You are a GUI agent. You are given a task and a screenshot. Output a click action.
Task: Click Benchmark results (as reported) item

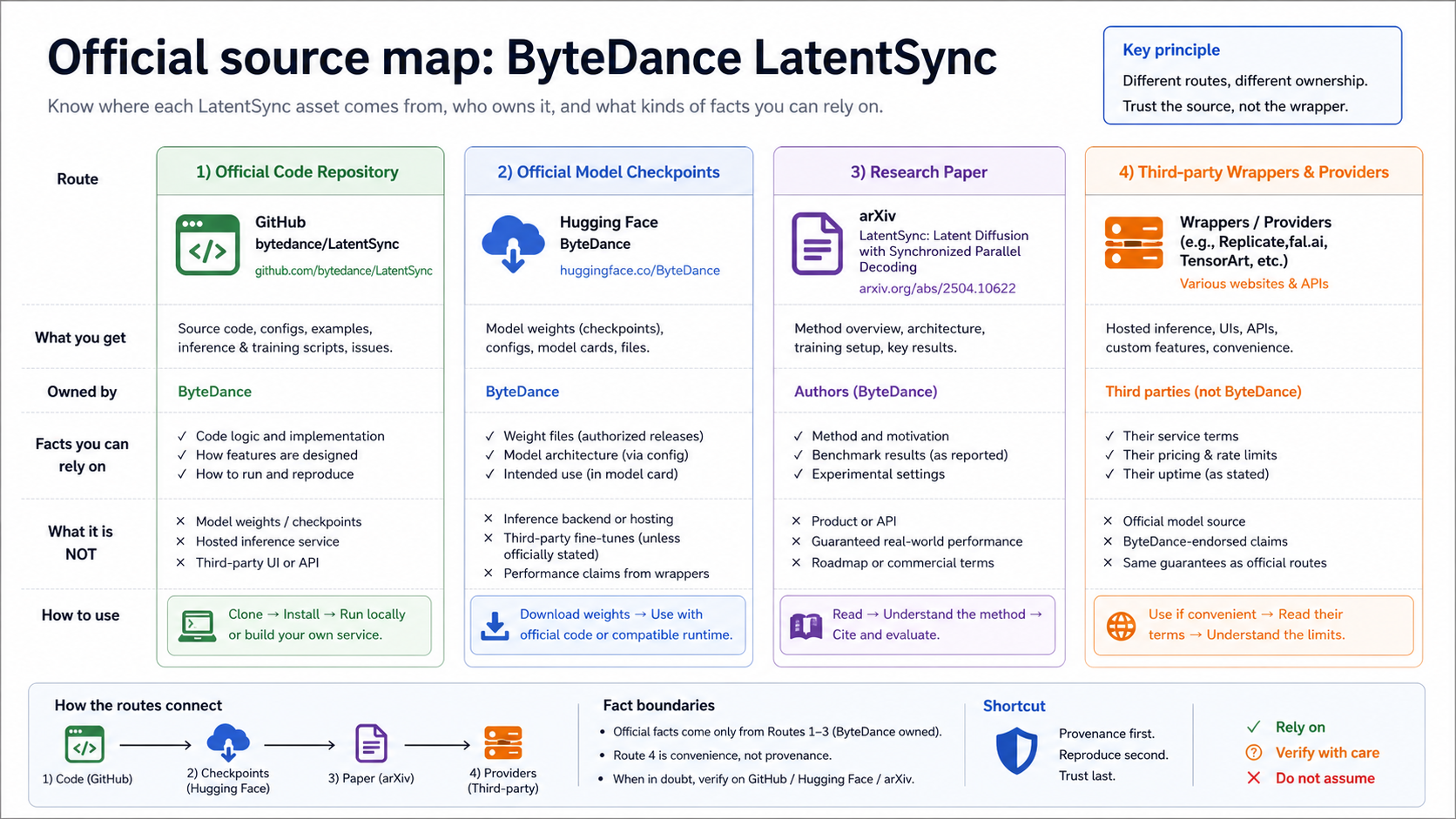(909, 455)
